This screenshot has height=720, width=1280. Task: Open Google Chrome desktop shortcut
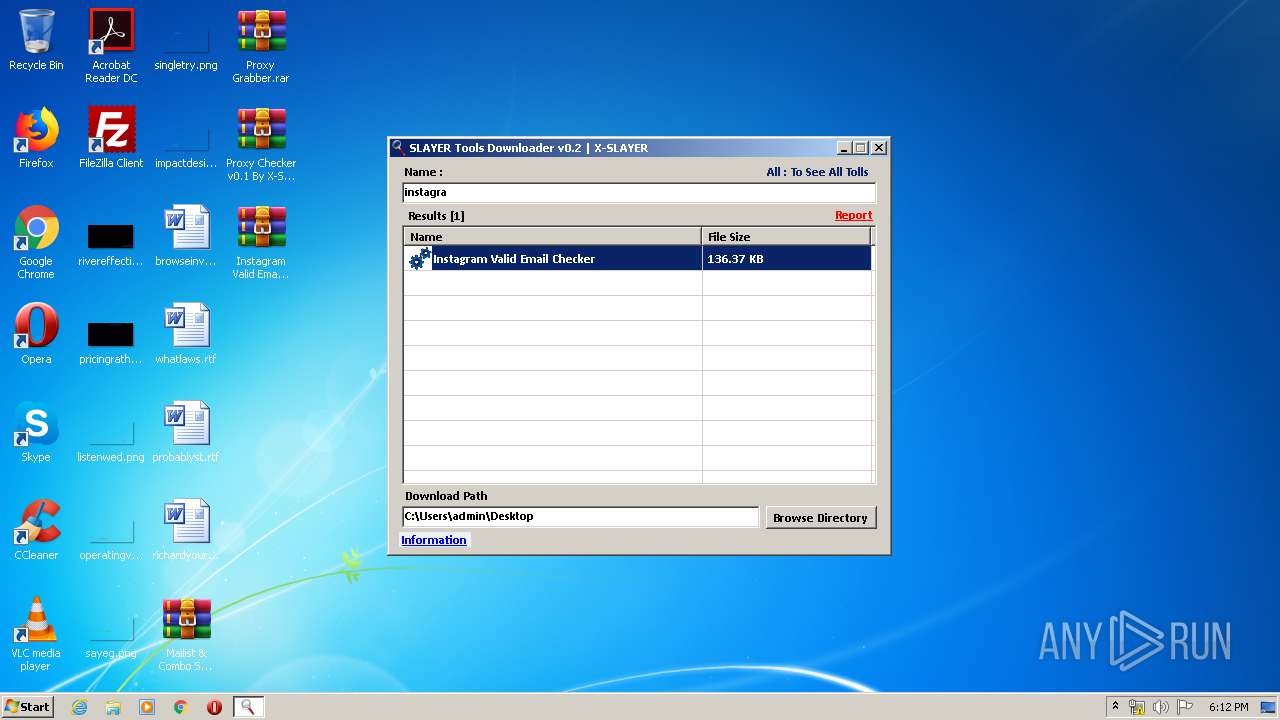click(x=36, y=242)
